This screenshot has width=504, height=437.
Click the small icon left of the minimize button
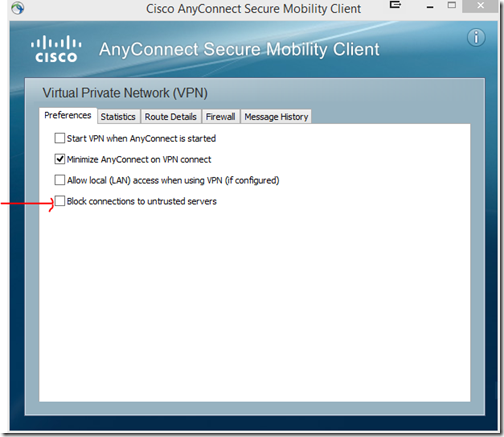395,5
